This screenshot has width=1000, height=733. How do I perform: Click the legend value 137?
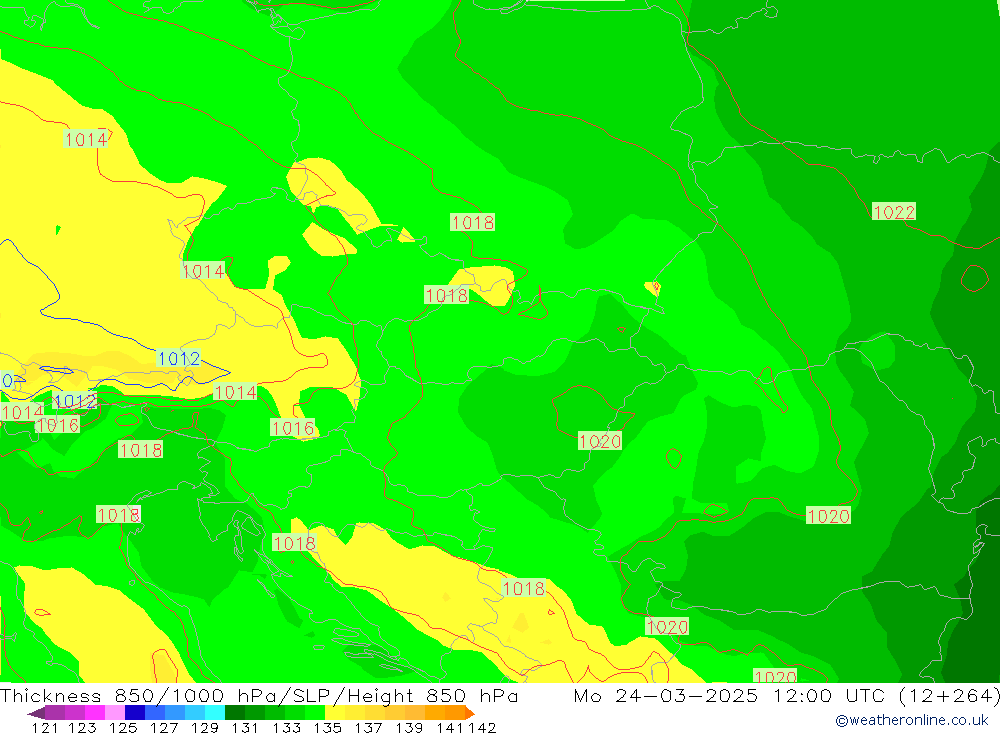(368, 727)
